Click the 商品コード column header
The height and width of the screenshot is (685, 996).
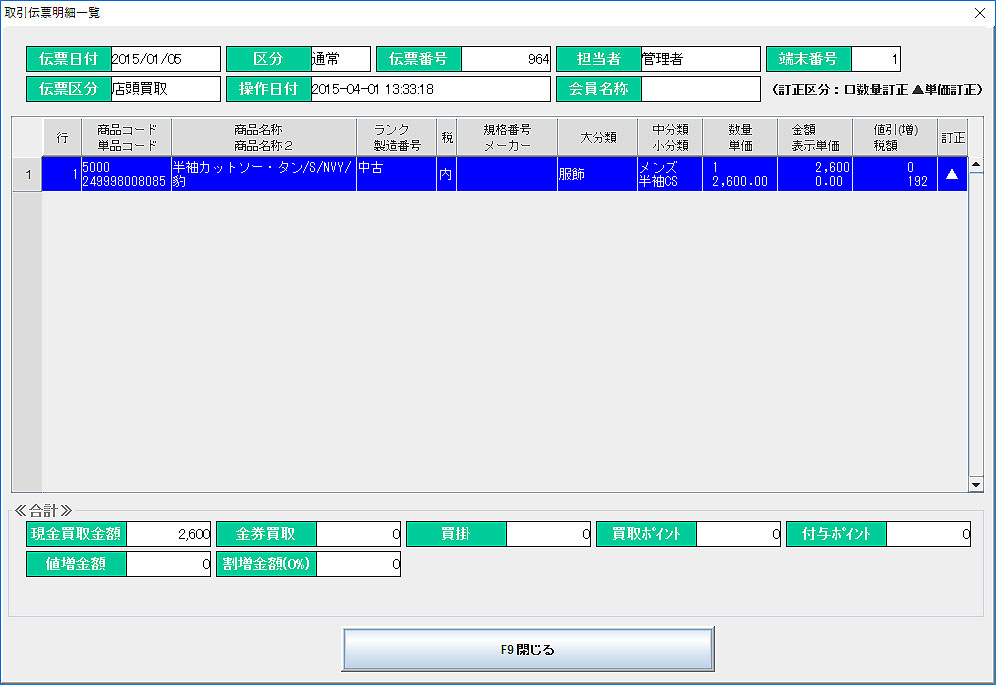coord(127,138)
